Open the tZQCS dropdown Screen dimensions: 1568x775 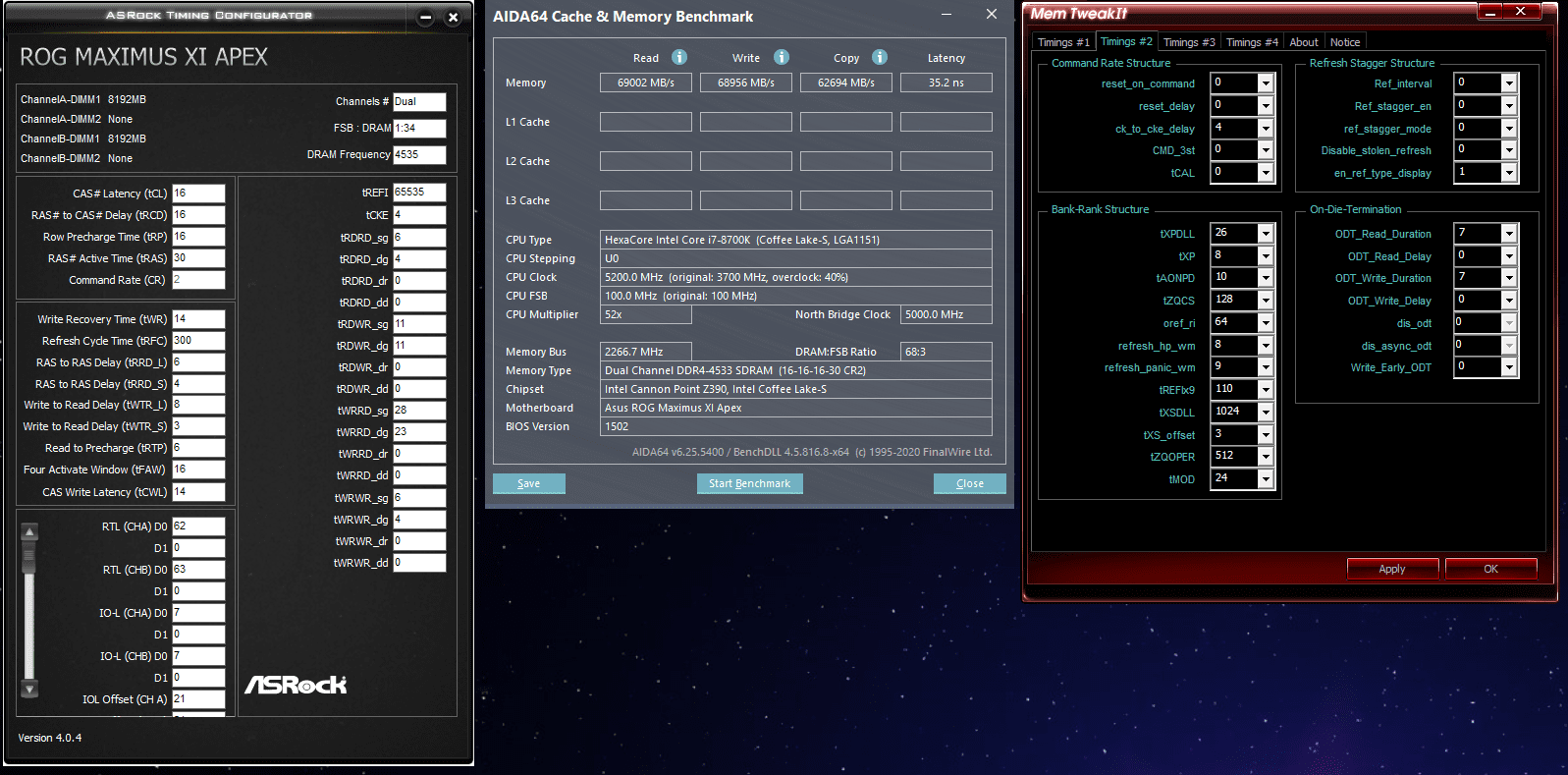pos(1266,301)
